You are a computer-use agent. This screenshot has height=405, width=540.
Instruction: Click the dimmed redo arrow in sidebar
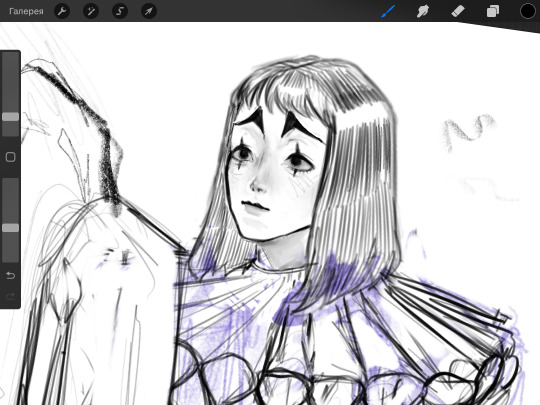[10, 297]
